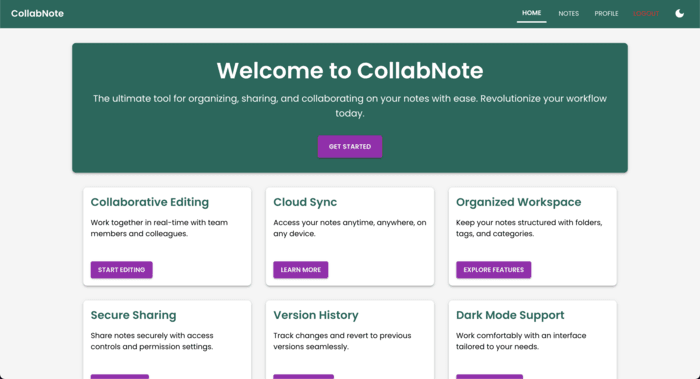Toggle dark mode with the moon icon
This screenshot has width=700, height=379.
(x=679, y=13)
